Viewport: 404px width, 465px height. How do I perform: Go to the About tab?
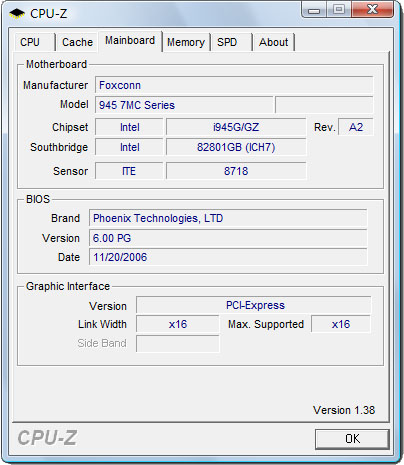pyautogui.click(x=273, y=42)
